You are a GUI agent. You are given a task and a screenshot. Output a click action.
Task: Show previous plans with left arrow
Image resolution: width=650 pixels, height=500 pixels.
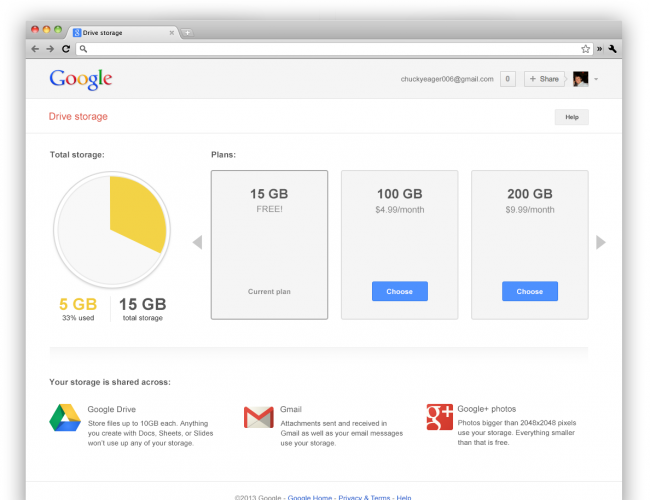click(198, 242)
